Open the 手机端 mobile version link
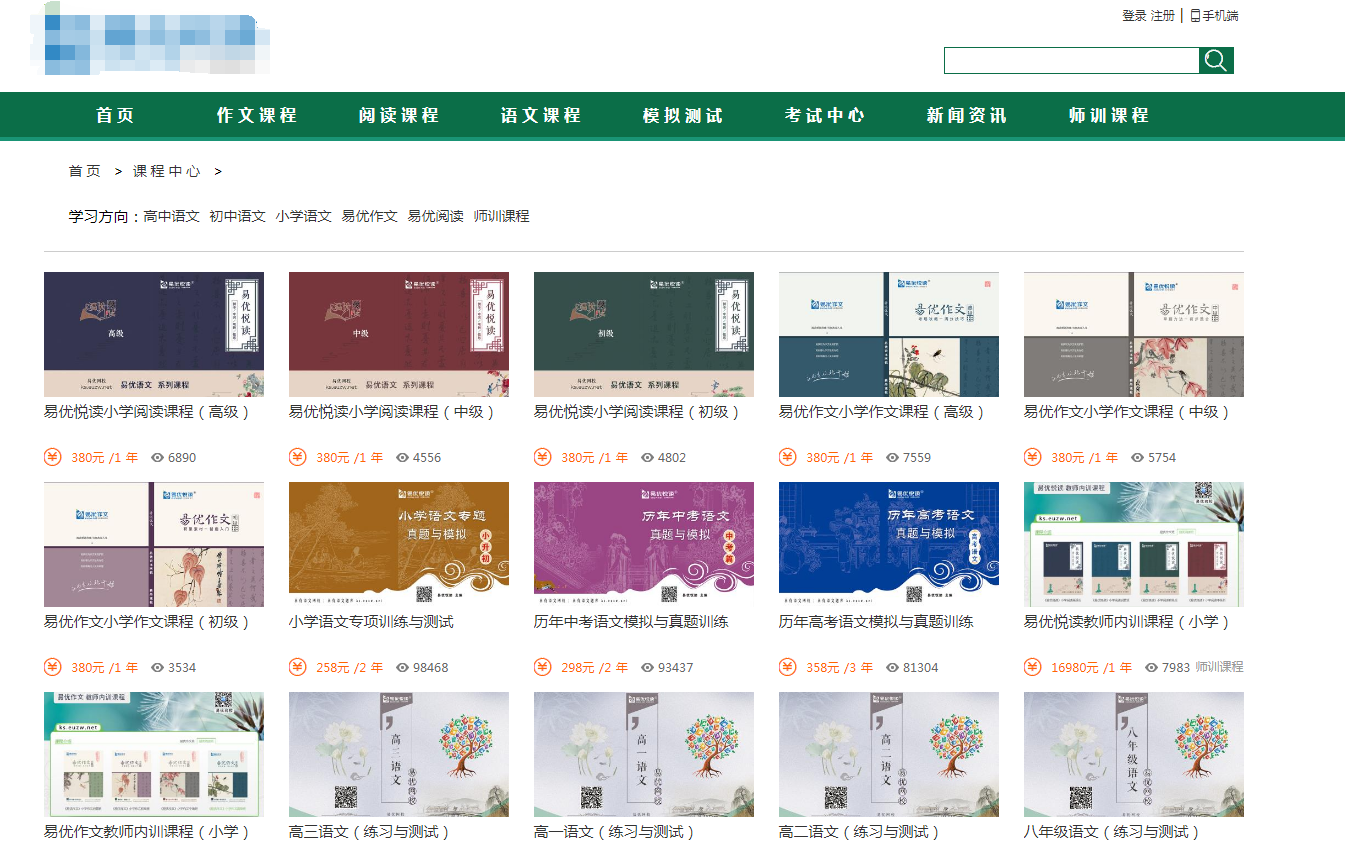The image size is (1345, 859). point(1220,16)
